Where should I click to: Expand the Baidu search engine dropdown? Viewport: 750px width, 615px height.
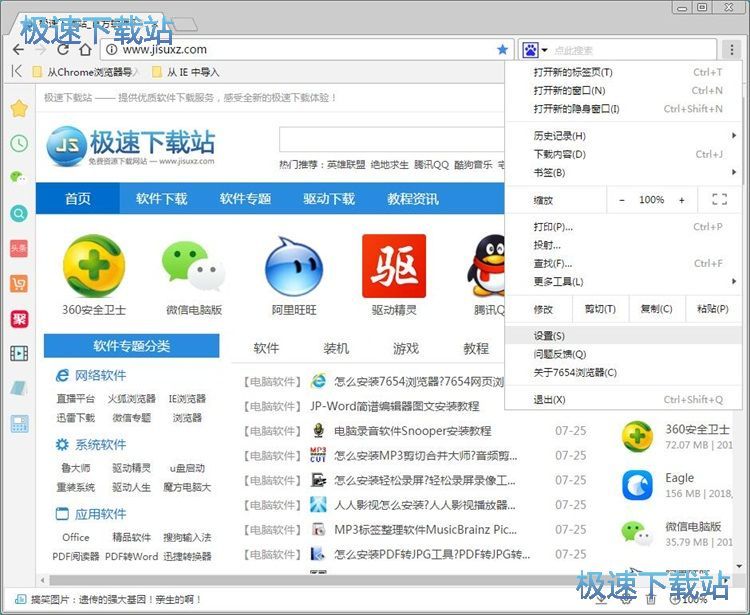(x=531, y=49)
